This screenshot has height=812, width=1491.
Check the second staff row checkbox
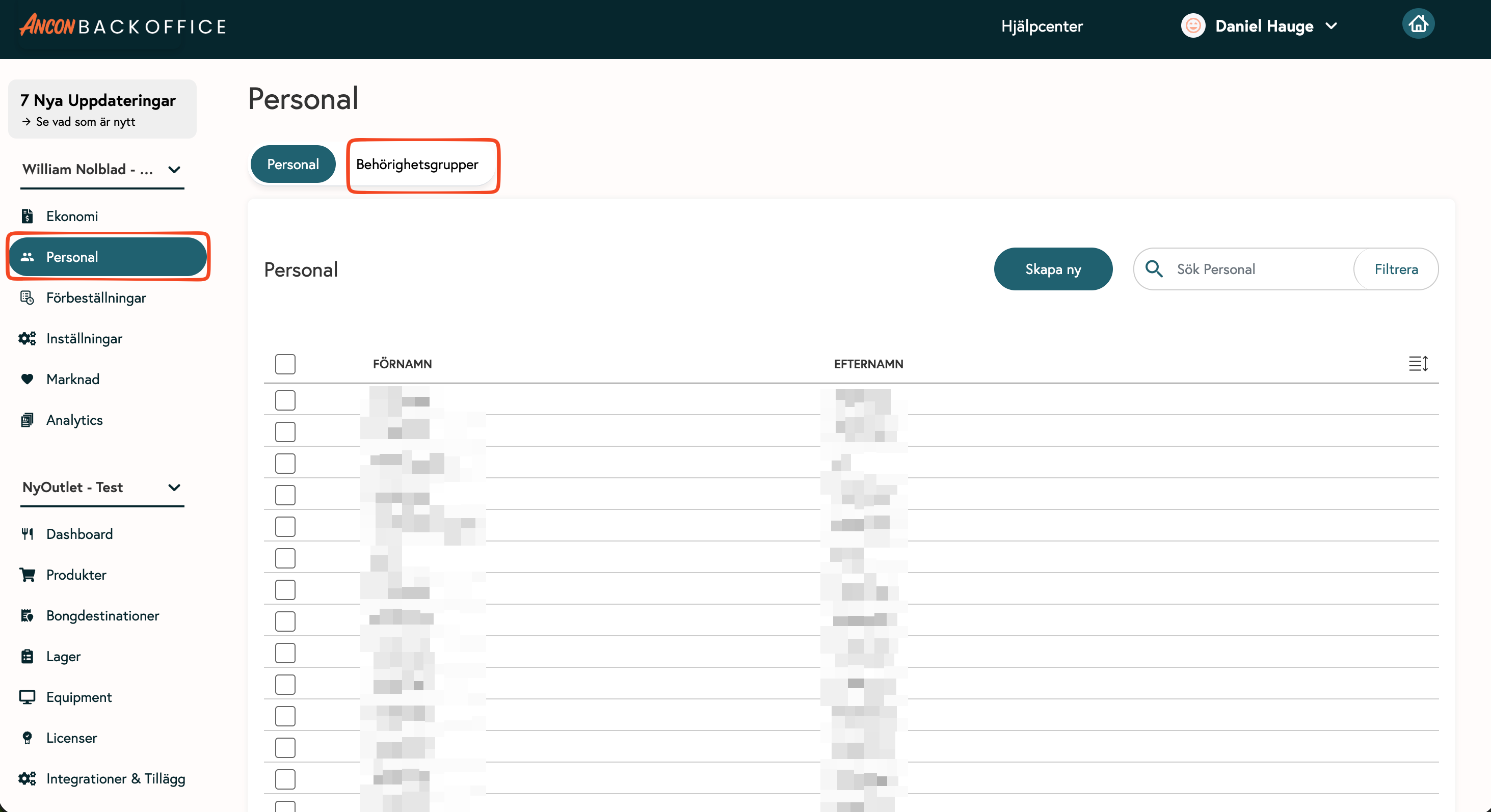[x=285, y=432]
